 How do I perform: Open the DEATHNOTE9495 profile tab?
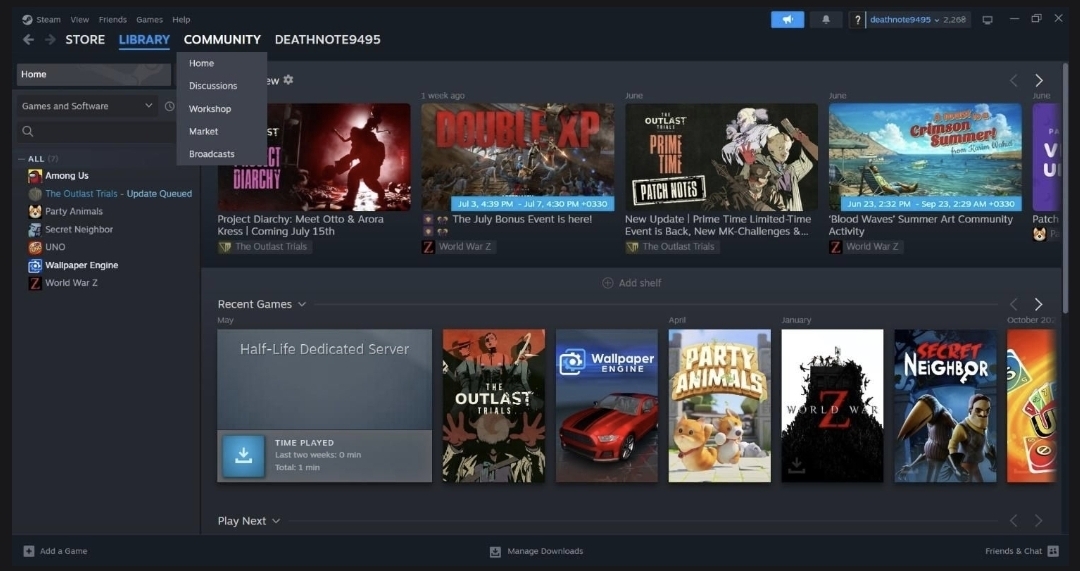pos(328,39)
